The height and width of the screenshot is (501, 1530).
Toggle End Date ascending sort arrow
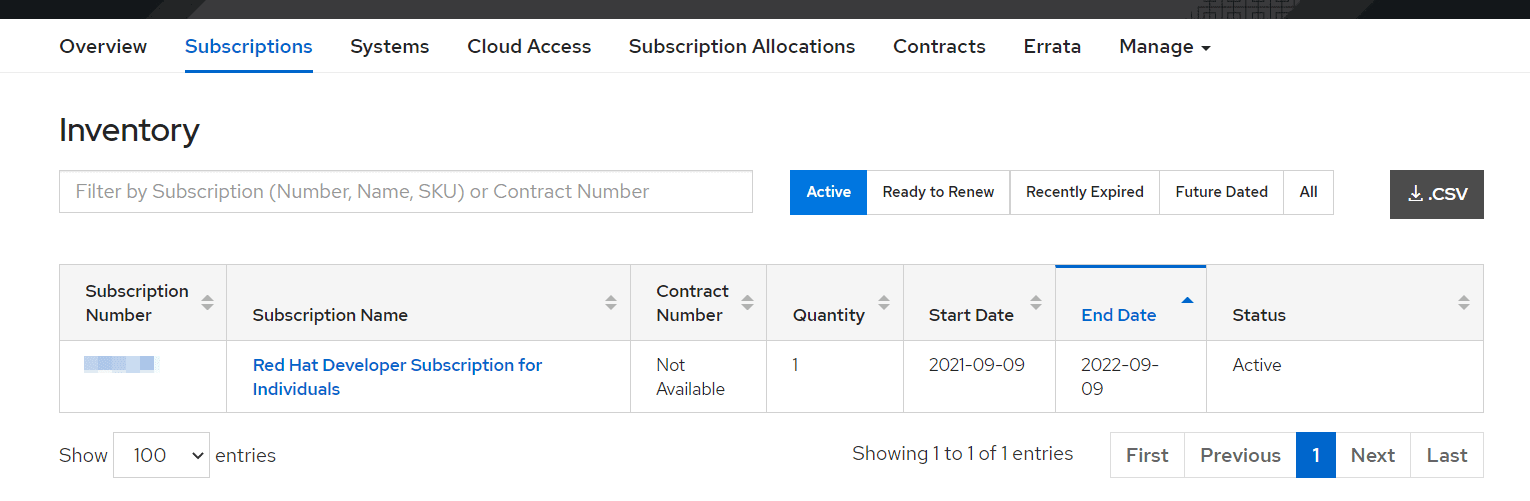(x=1187, y=300)
